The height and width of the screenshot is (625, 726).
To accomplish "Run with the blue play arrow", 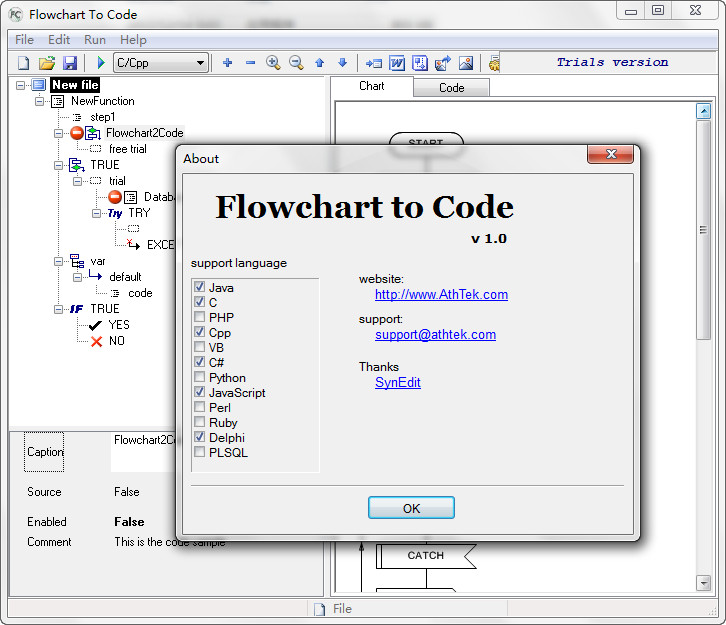I will pyautogui.click(x=101, y=62).
